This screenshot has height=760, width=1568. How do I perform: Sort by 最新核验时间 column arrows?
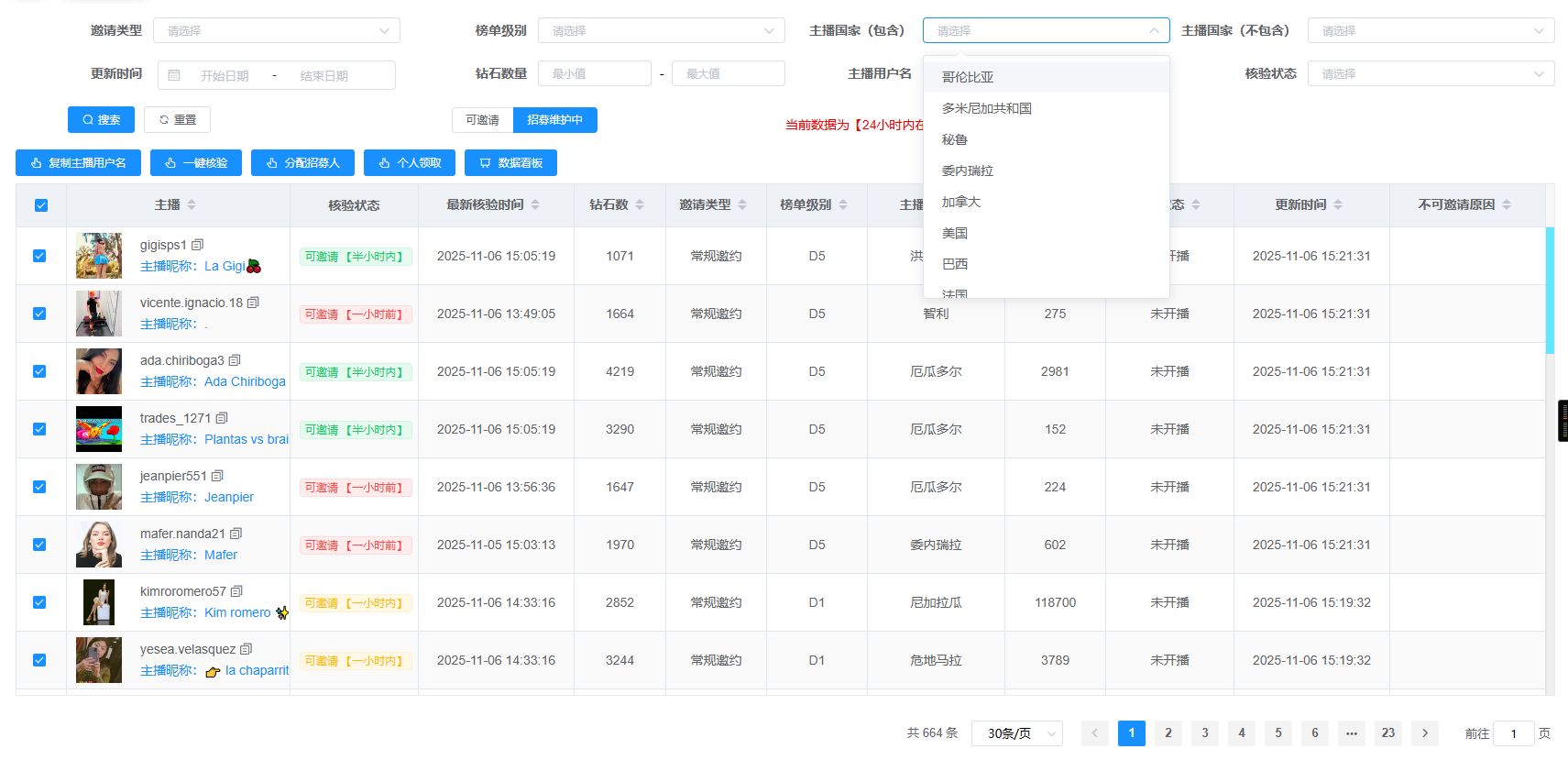tap(535, 204)
